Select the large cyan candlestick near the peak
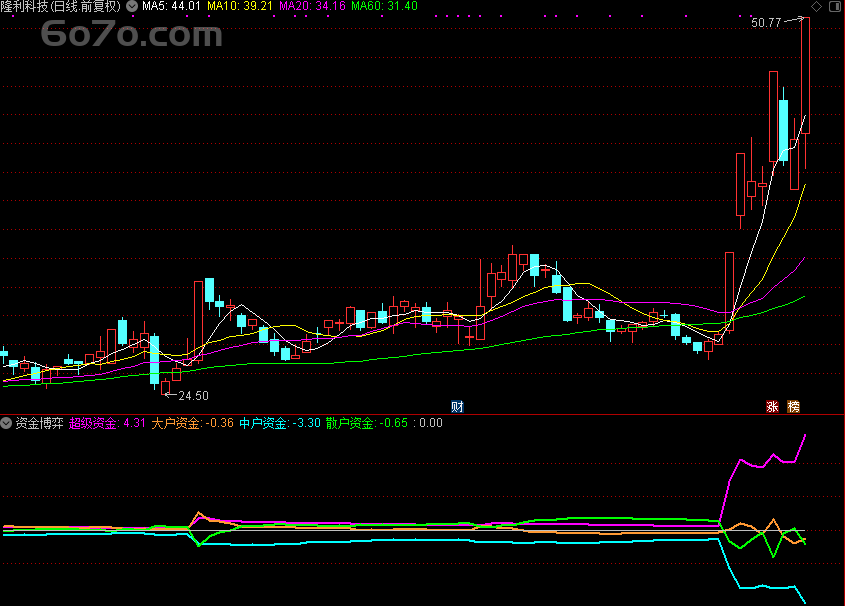845x606 pixels. (784, 130)
